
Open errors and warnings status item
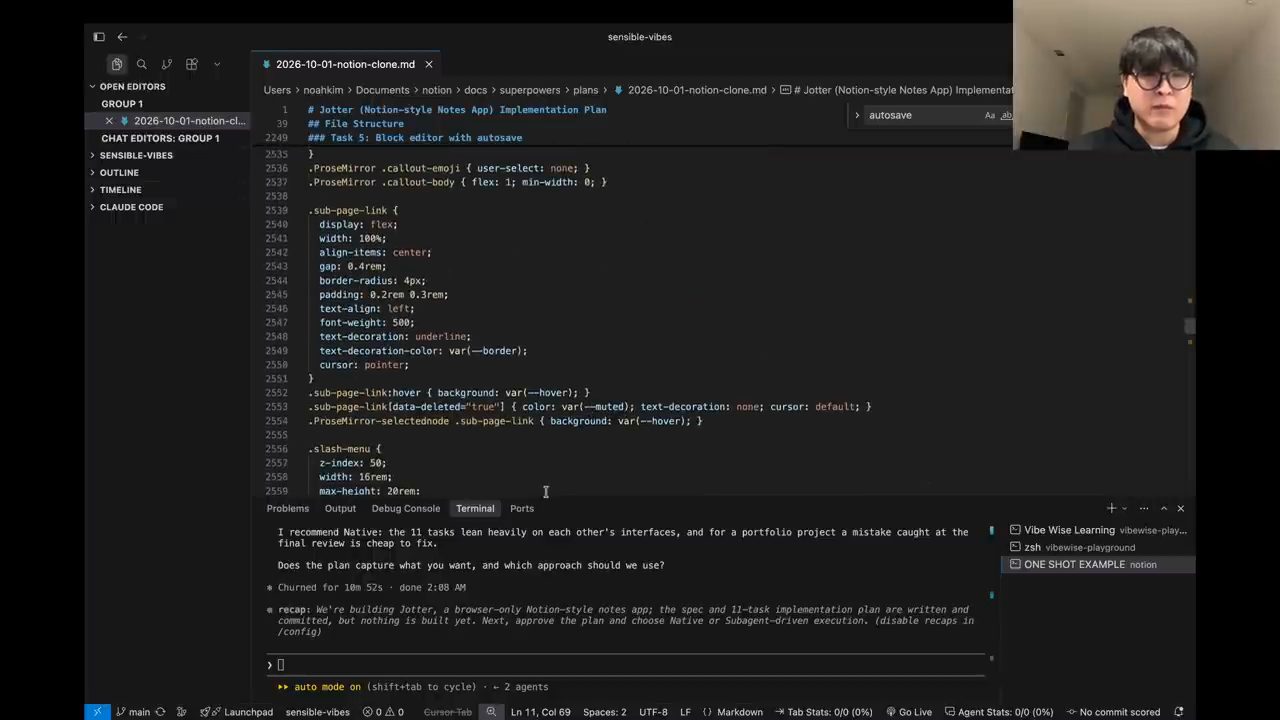point(383,712)
